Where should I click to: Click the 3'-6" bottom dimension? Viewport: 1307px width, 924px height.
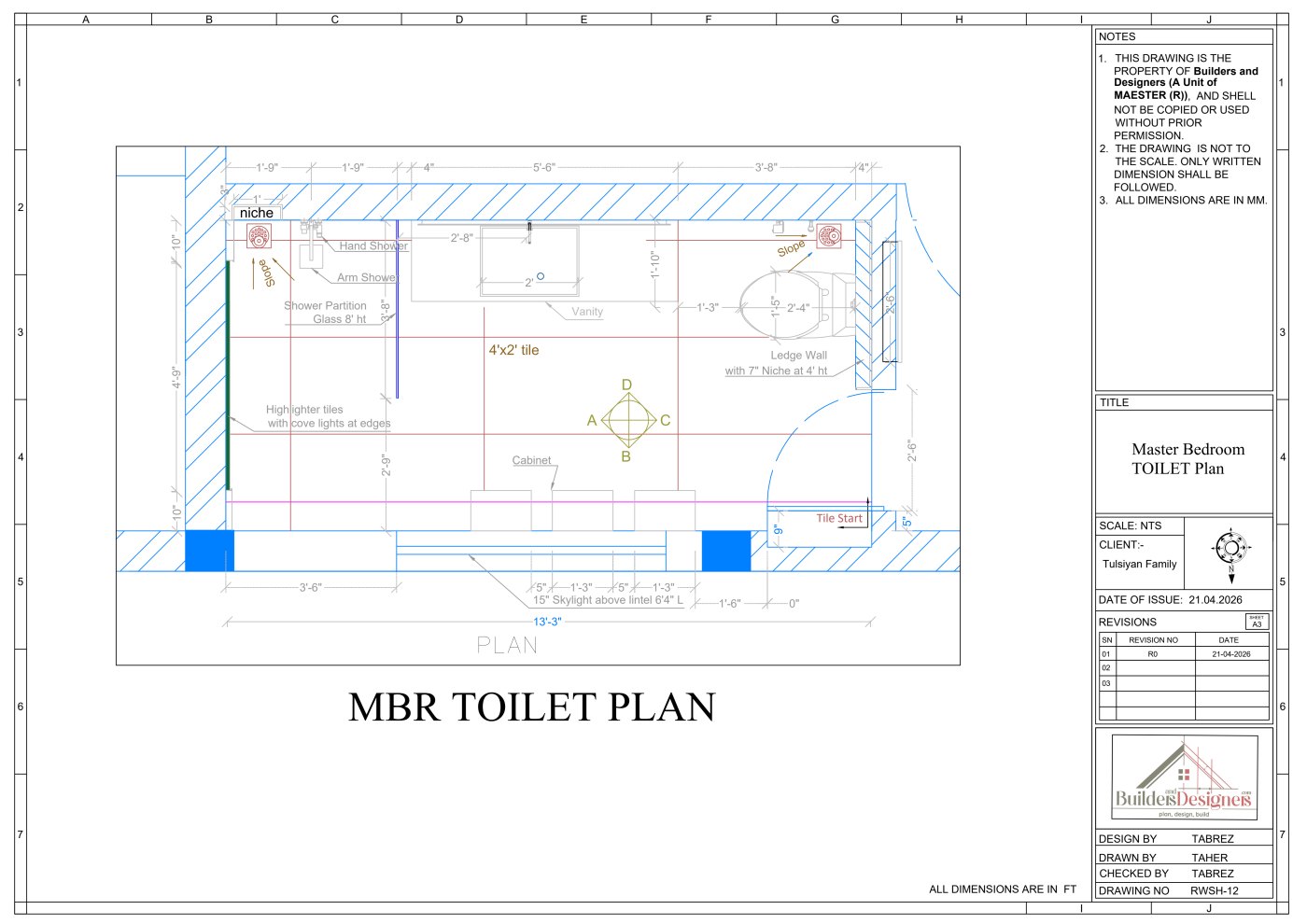coord(310,588)
